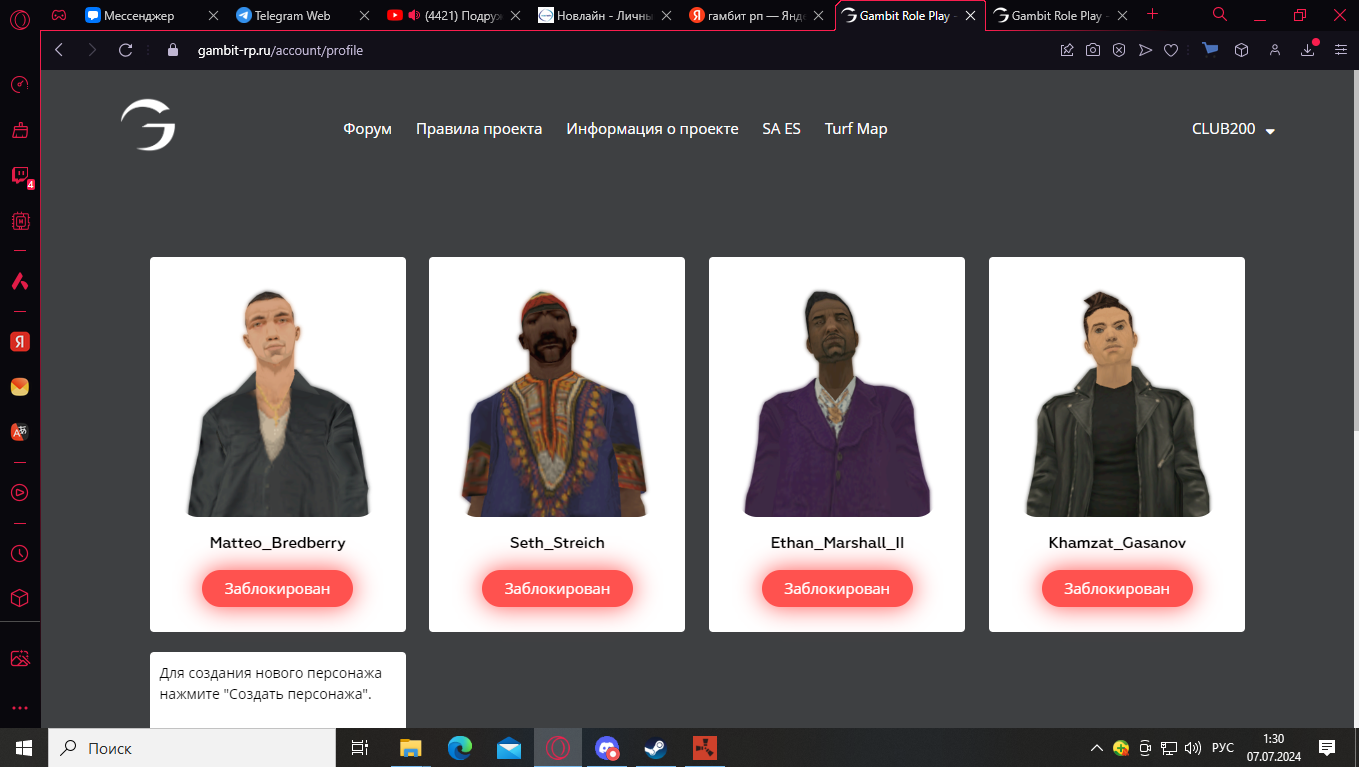The width and height of the screenshot is (1359, 767).
Task: Open Twitch panel in the sidebar
Action: point(19,176)
